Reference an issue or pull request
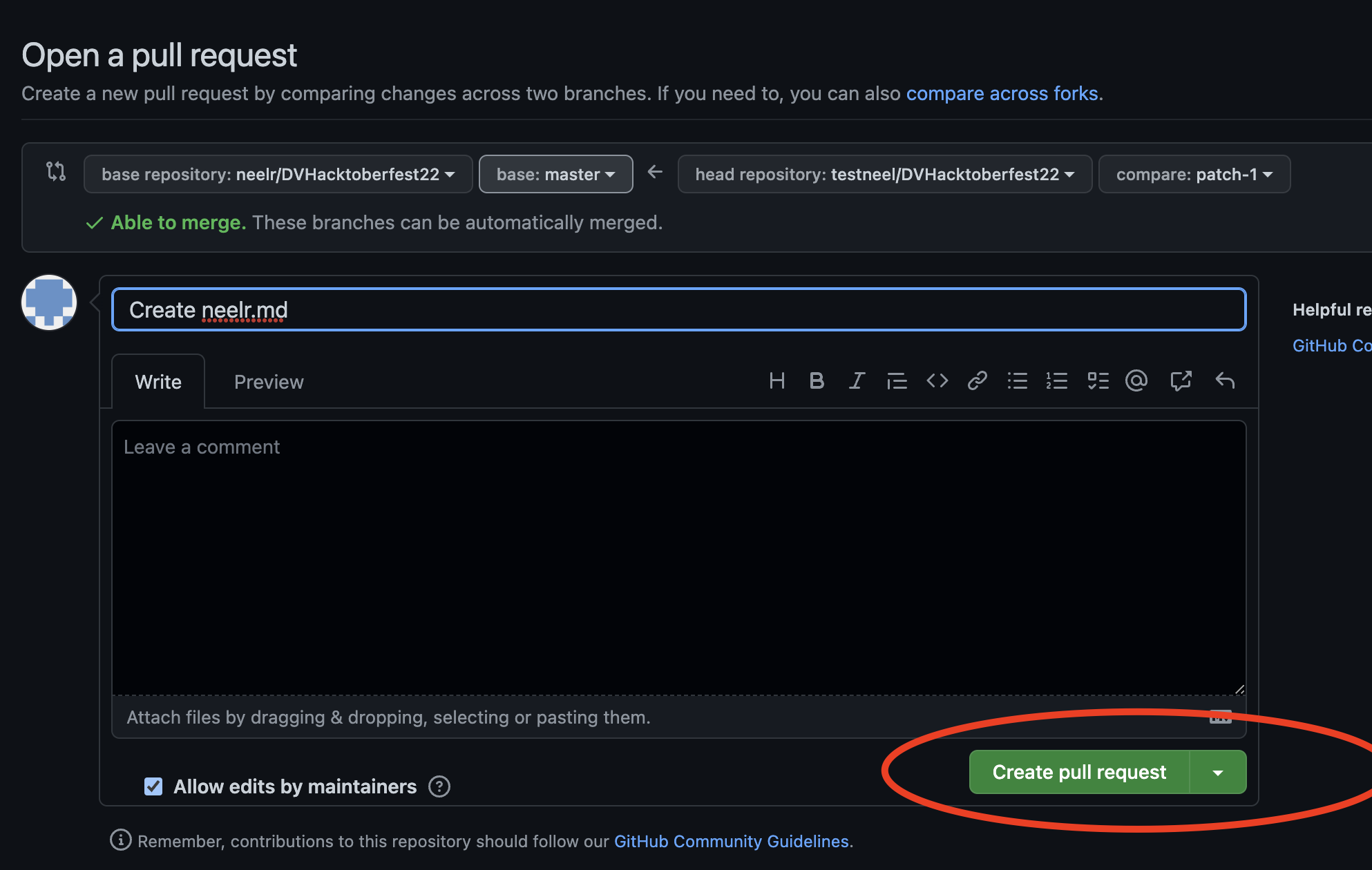Screen dimensions: 1372x870 coord(1181,380)
